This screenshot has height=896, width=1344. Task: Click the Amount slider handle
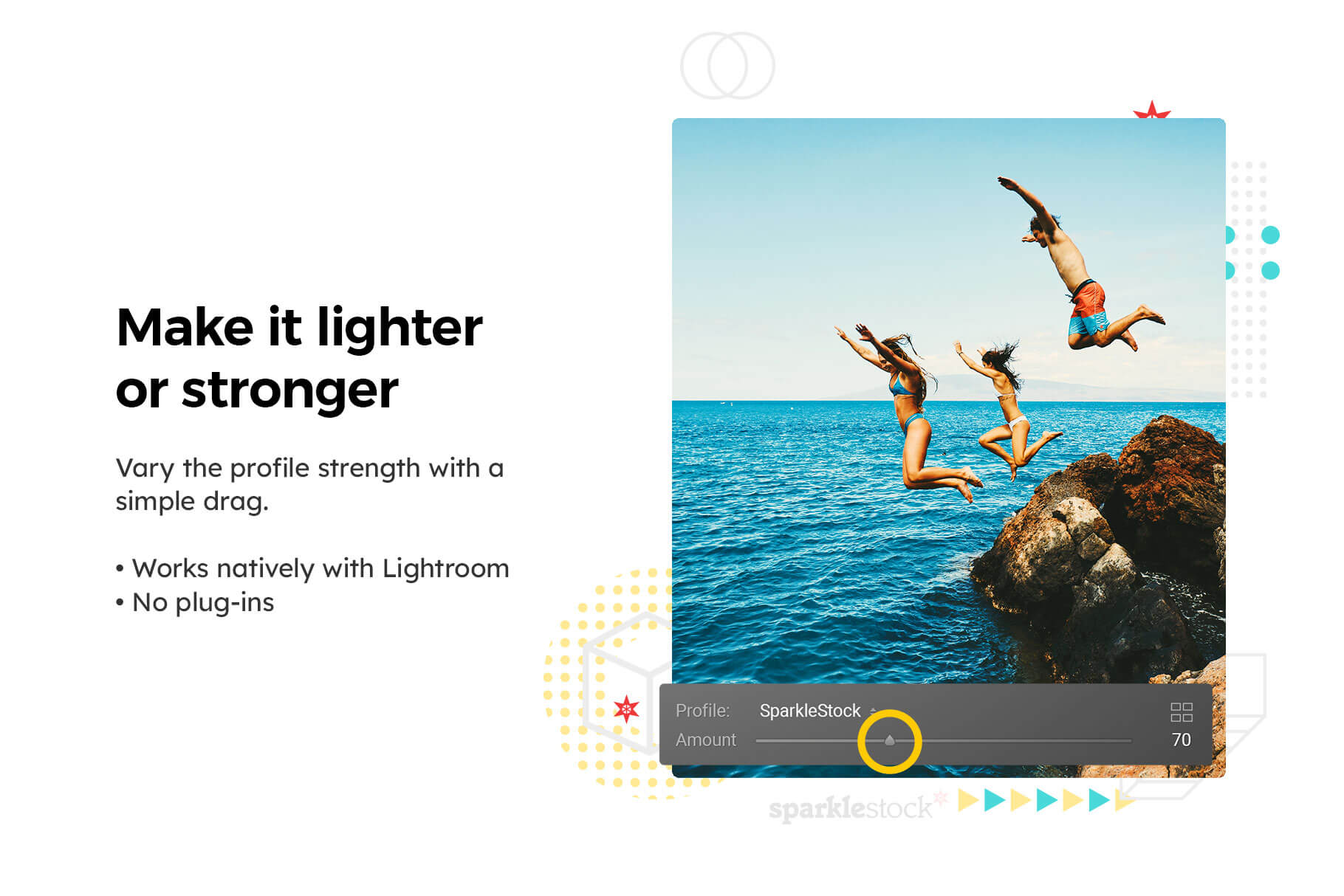click(890, 740)
